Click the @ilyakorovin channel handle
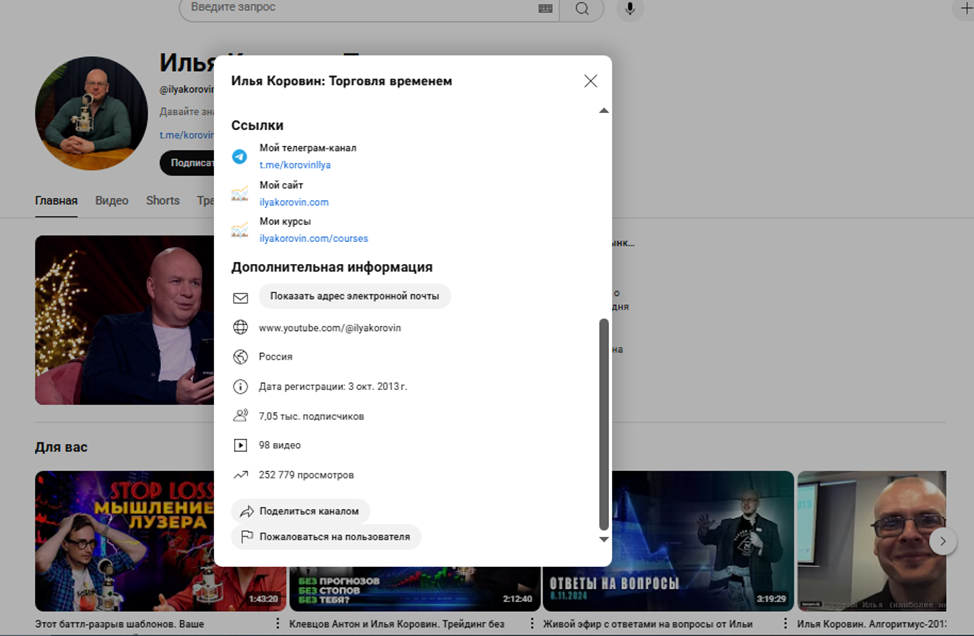974x636 pixels. click(x=186, y=89)
